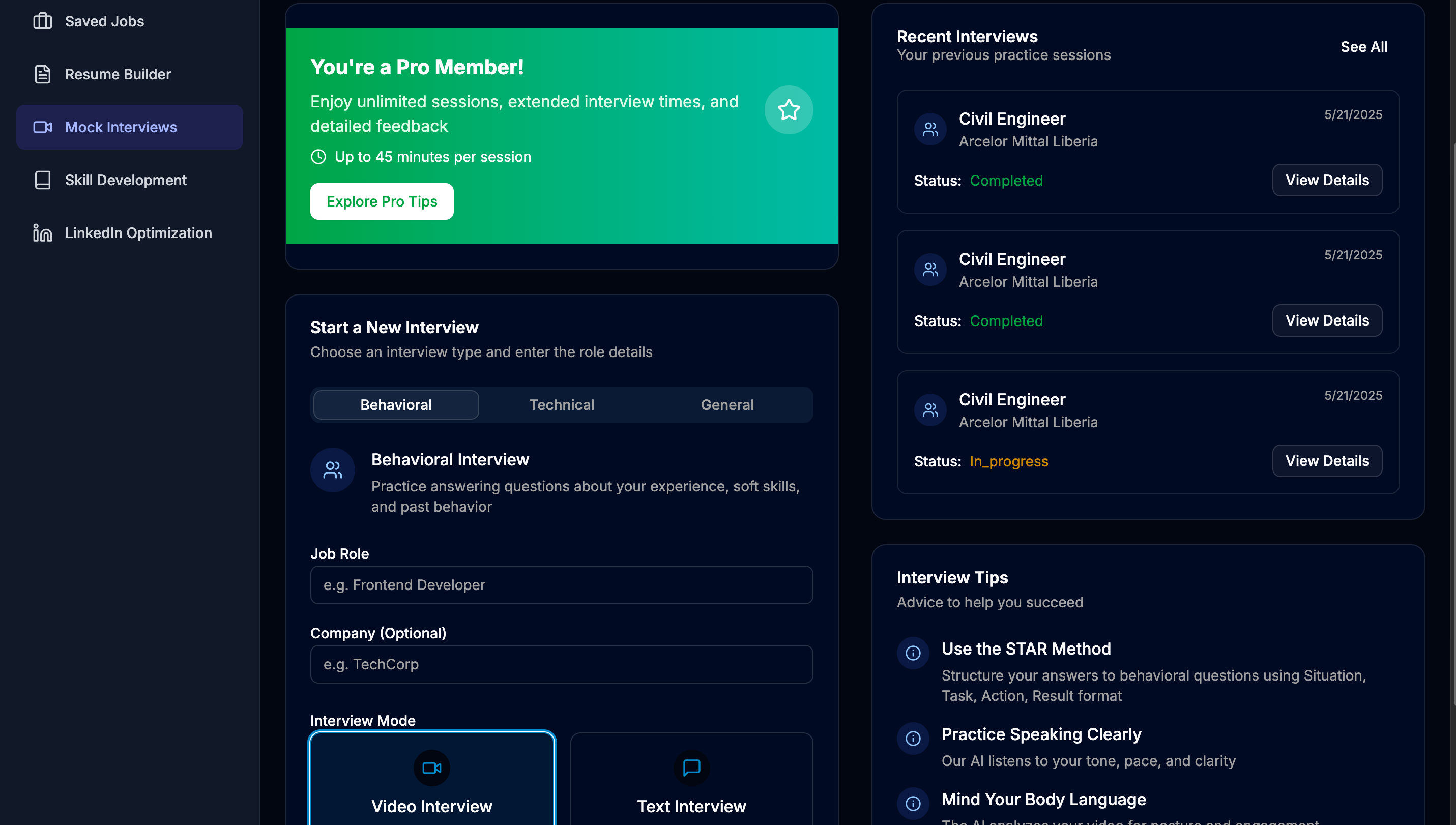Click the Video Interview camera icon
The height and width of the screenshot is (825, 1456).
point(432,768)
